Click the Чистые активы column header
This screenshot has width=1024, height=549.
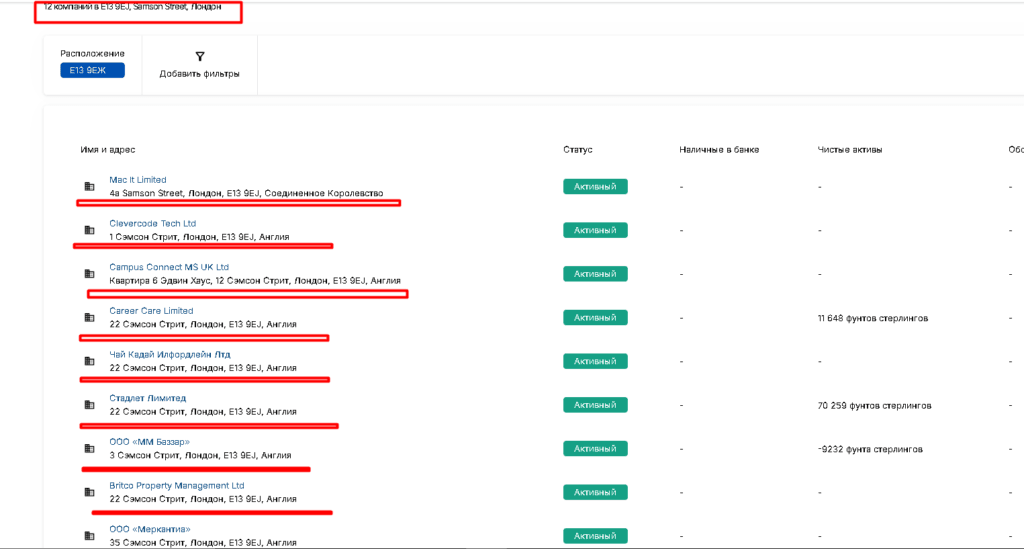850,149
